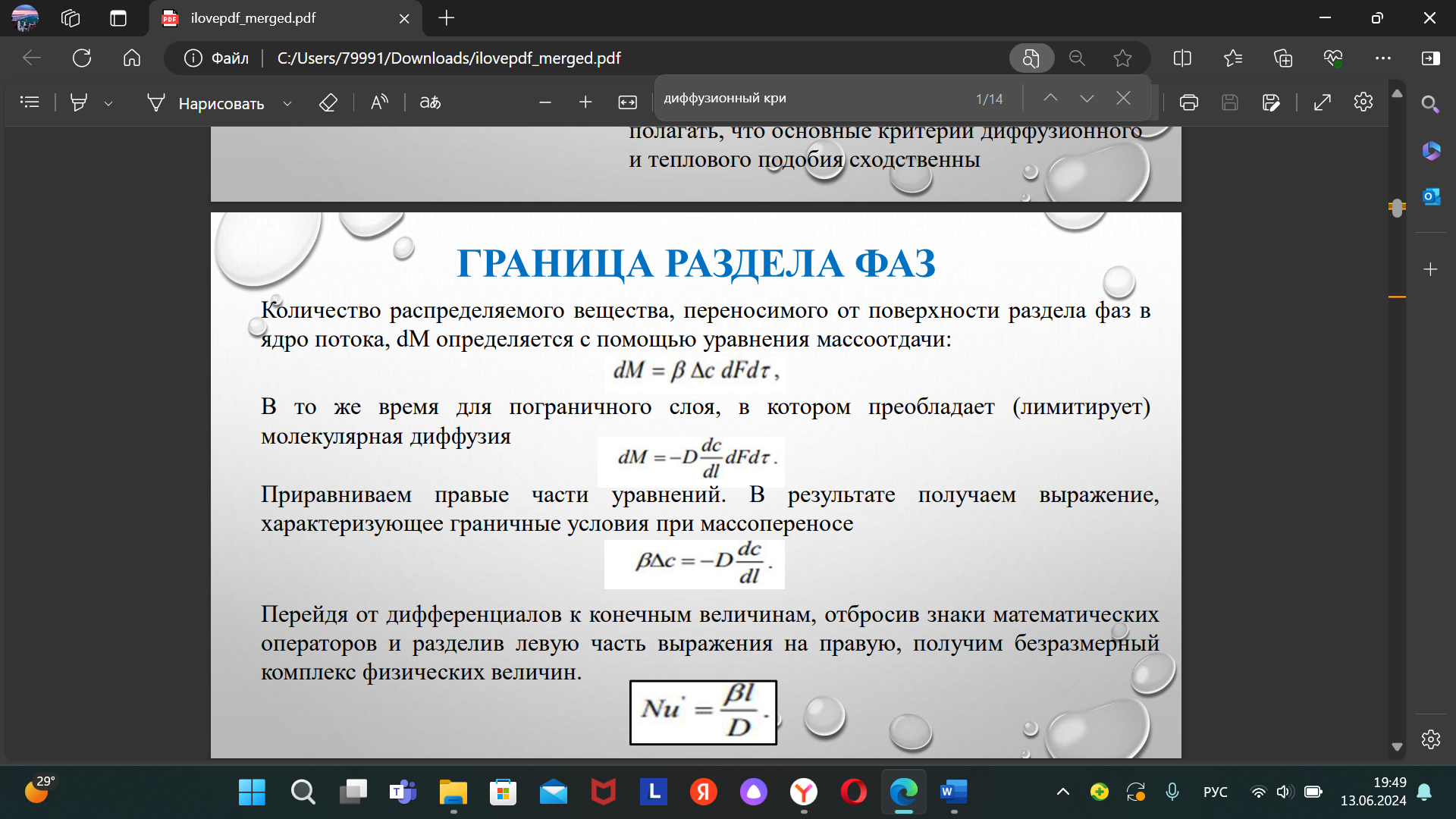Screen dimensions: 1456x819
Task: Click the vertical scrollbar thumb
Action: [1397, 208]
